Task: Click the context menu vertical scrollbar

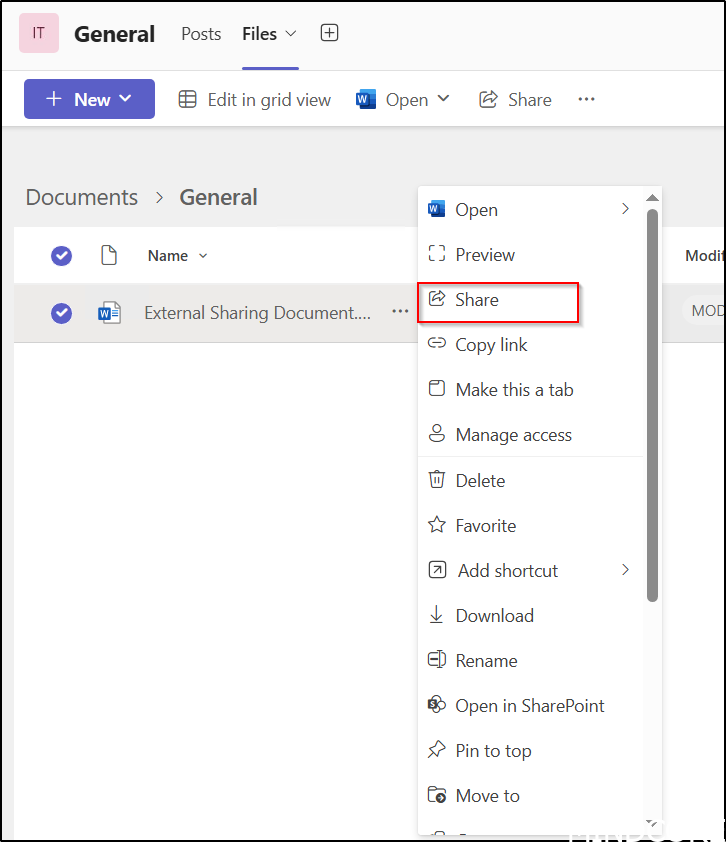Action: [x=652, y=400]
